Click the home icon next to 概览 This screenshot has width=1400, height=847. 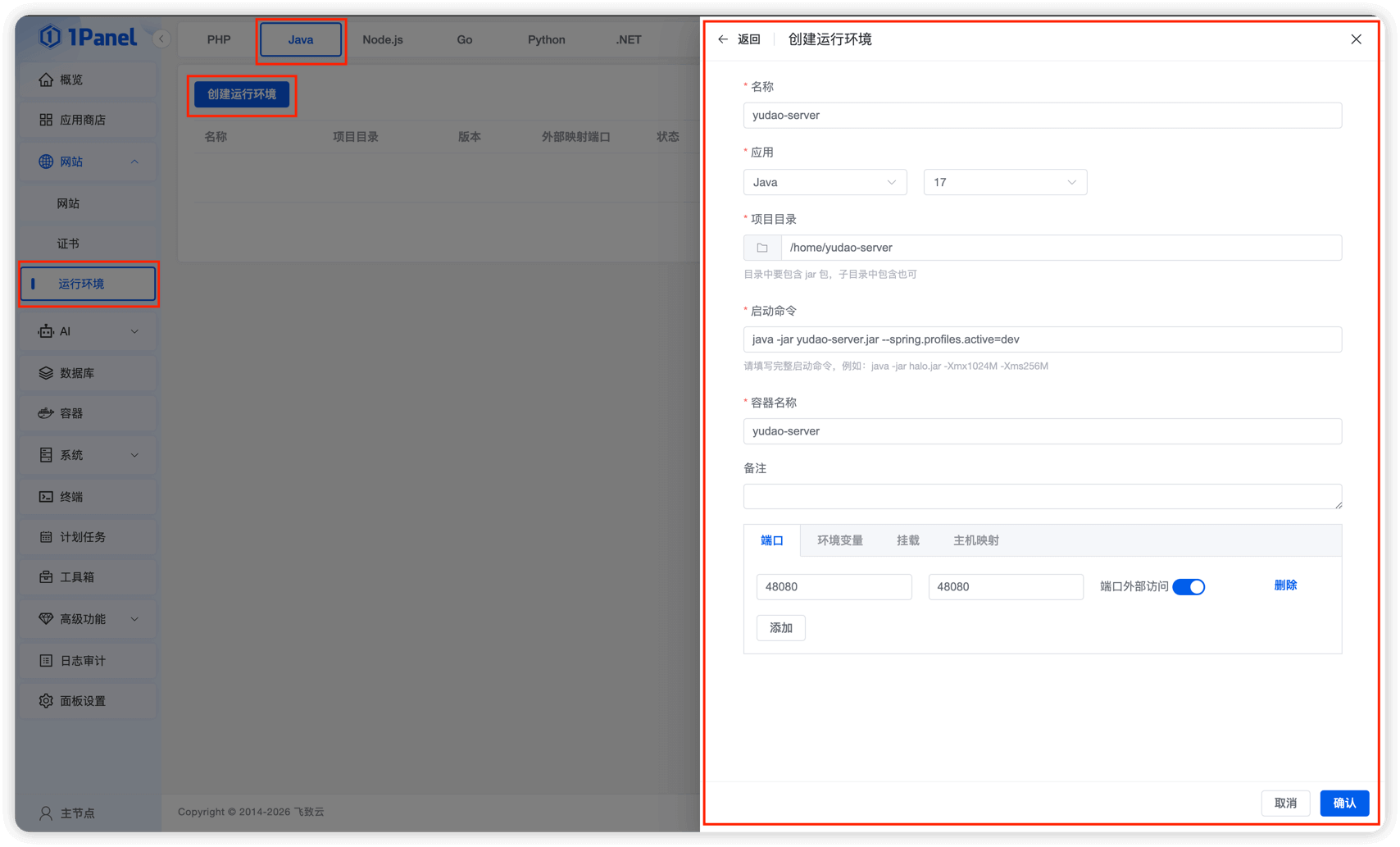pyautogui.click(x=46, y=80)
